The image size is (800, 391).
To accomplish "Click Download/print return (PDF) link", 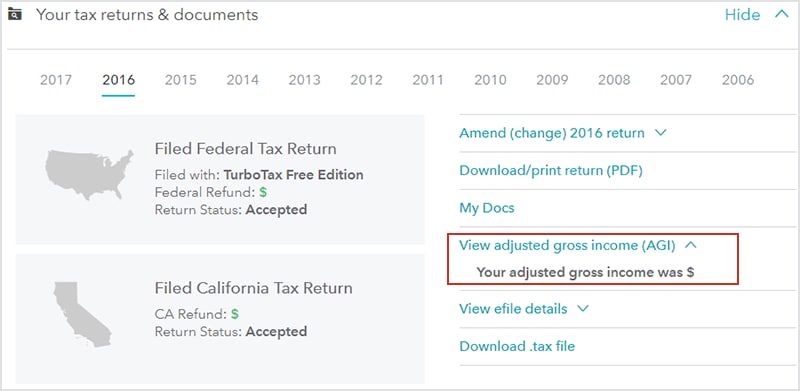I will point(551,170).
